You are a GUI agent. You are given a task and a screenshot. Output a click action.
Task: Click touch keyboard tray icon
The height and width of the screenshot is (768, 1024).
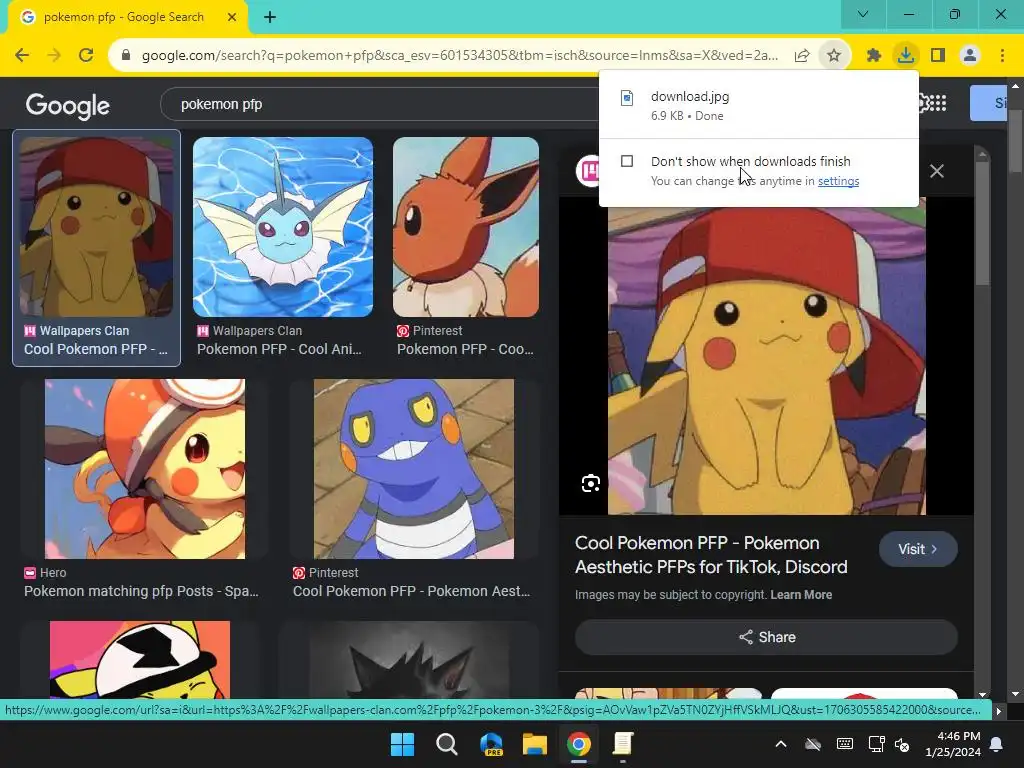point(844,744)
